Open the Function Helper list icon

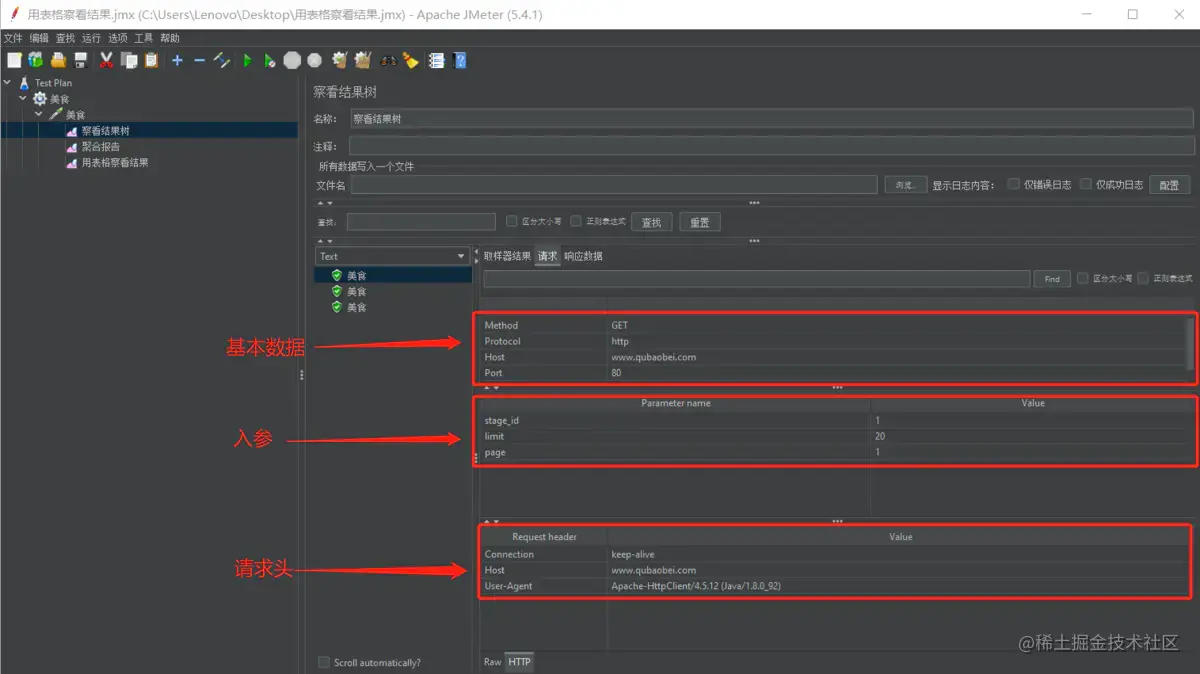point(436,60)
